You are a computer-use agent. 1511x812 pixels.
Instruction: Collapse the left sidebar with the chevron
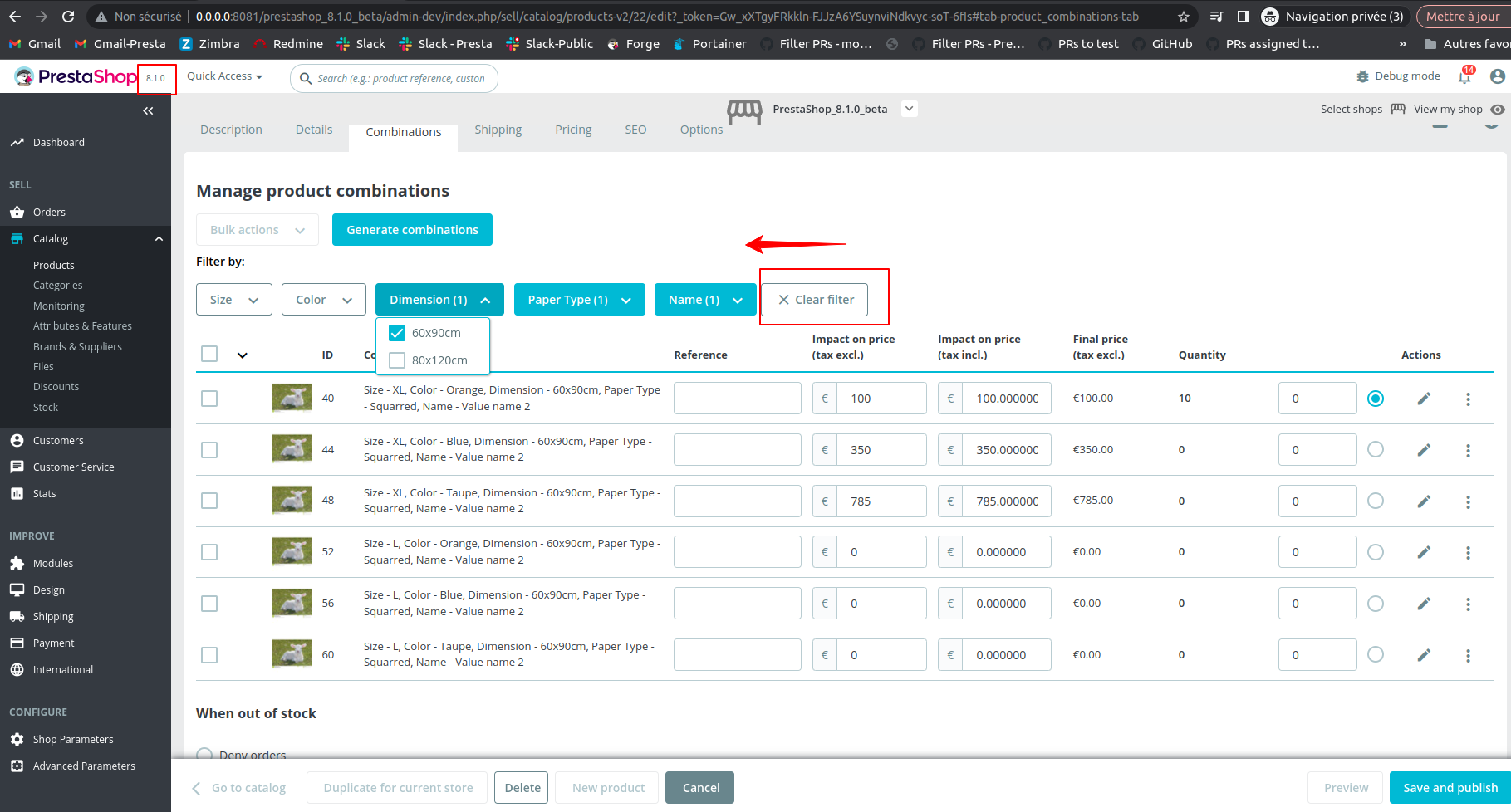pos(148,110)
